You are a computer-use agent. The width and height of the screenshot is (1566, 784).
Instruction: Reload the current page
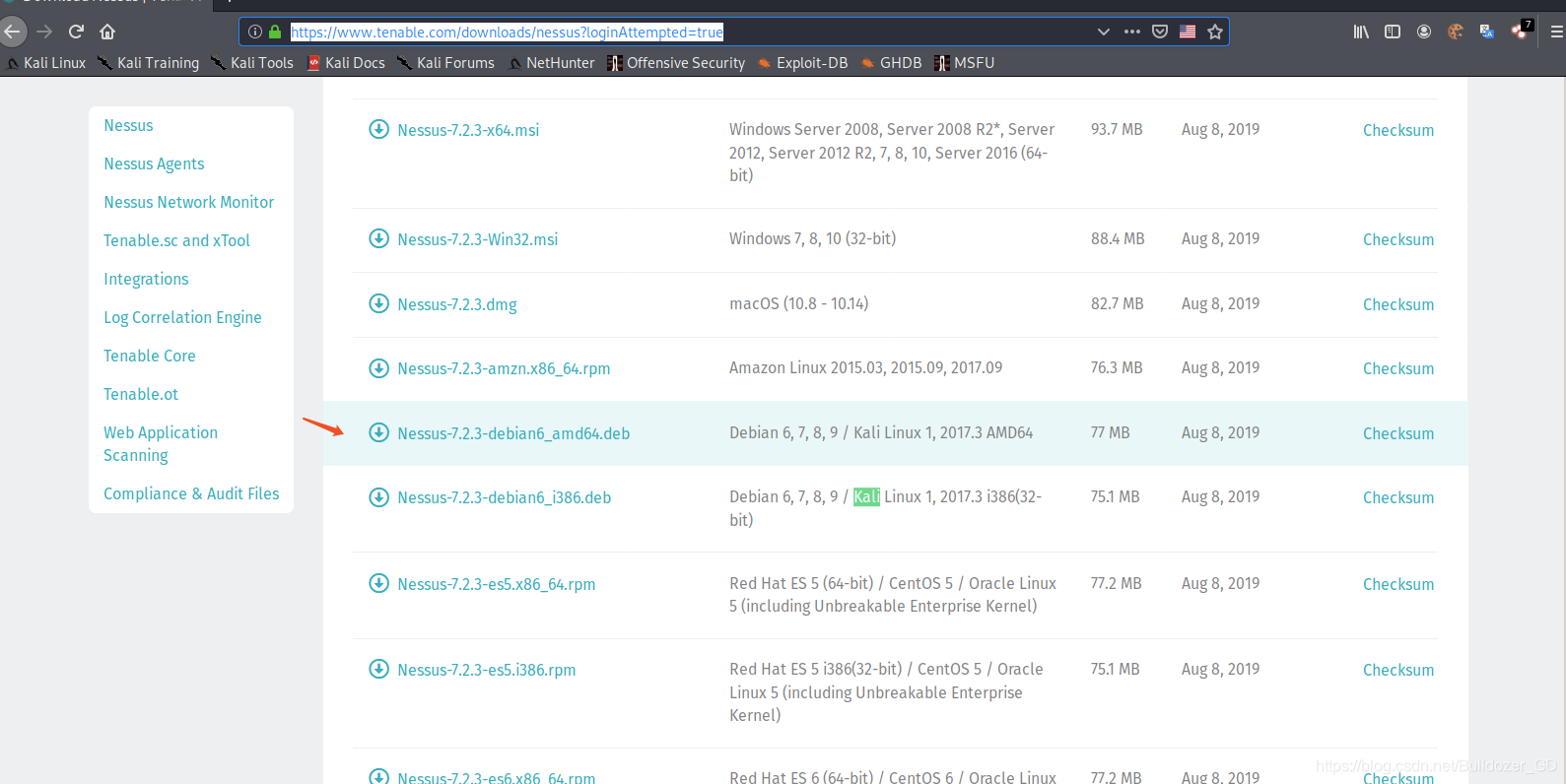pos(76,32)
